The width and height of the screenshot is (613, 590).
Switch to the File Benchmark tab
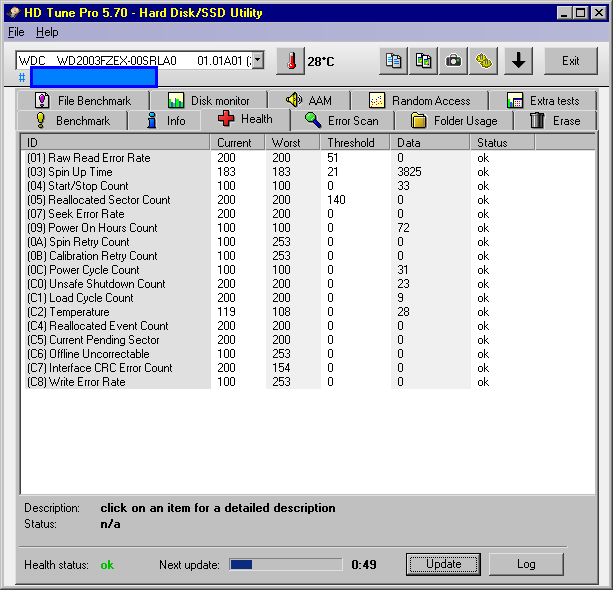(x=83, y=100)
